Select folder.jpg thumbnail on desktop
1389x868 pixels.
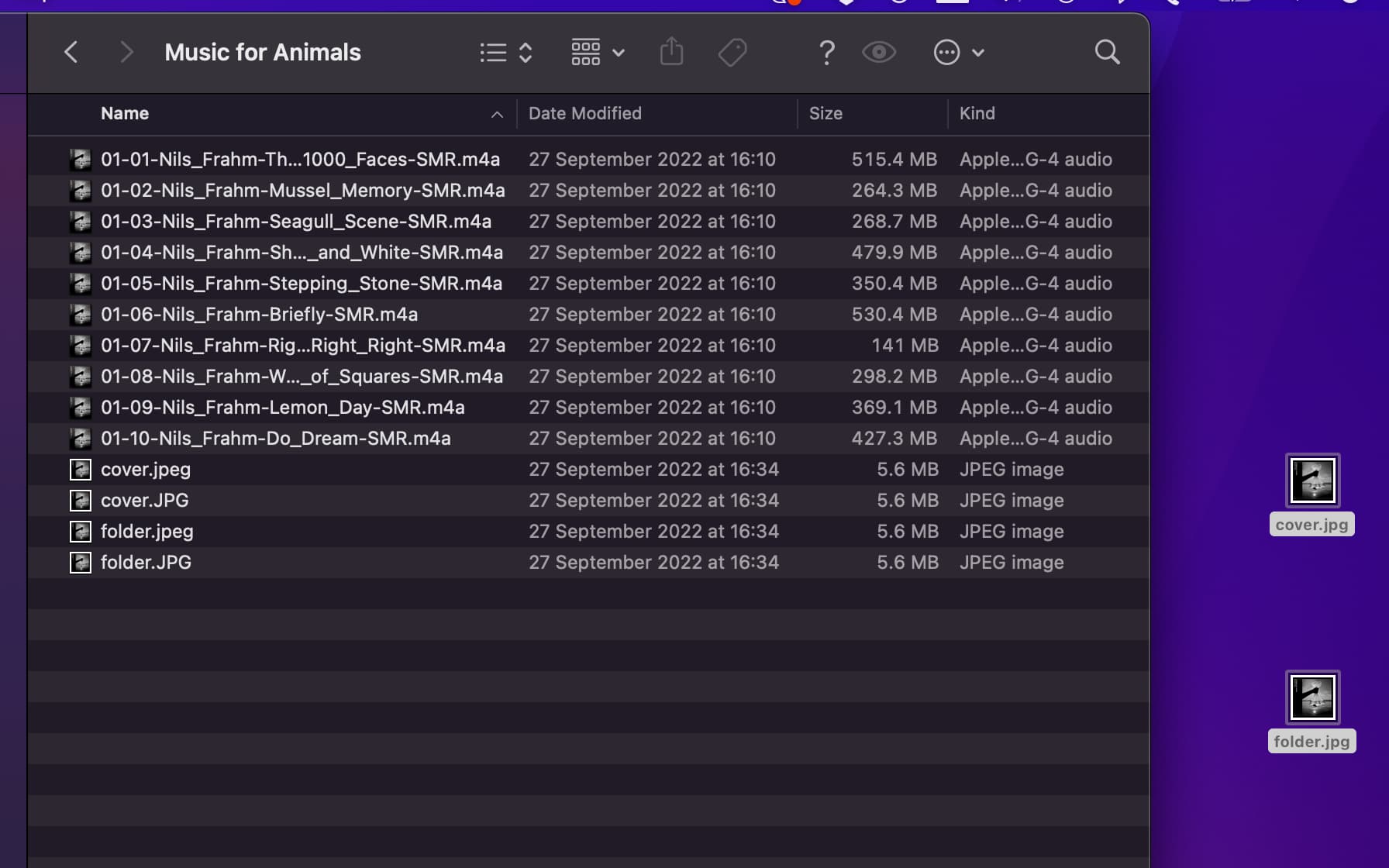pyautogui.click(x=1312, y=698)
